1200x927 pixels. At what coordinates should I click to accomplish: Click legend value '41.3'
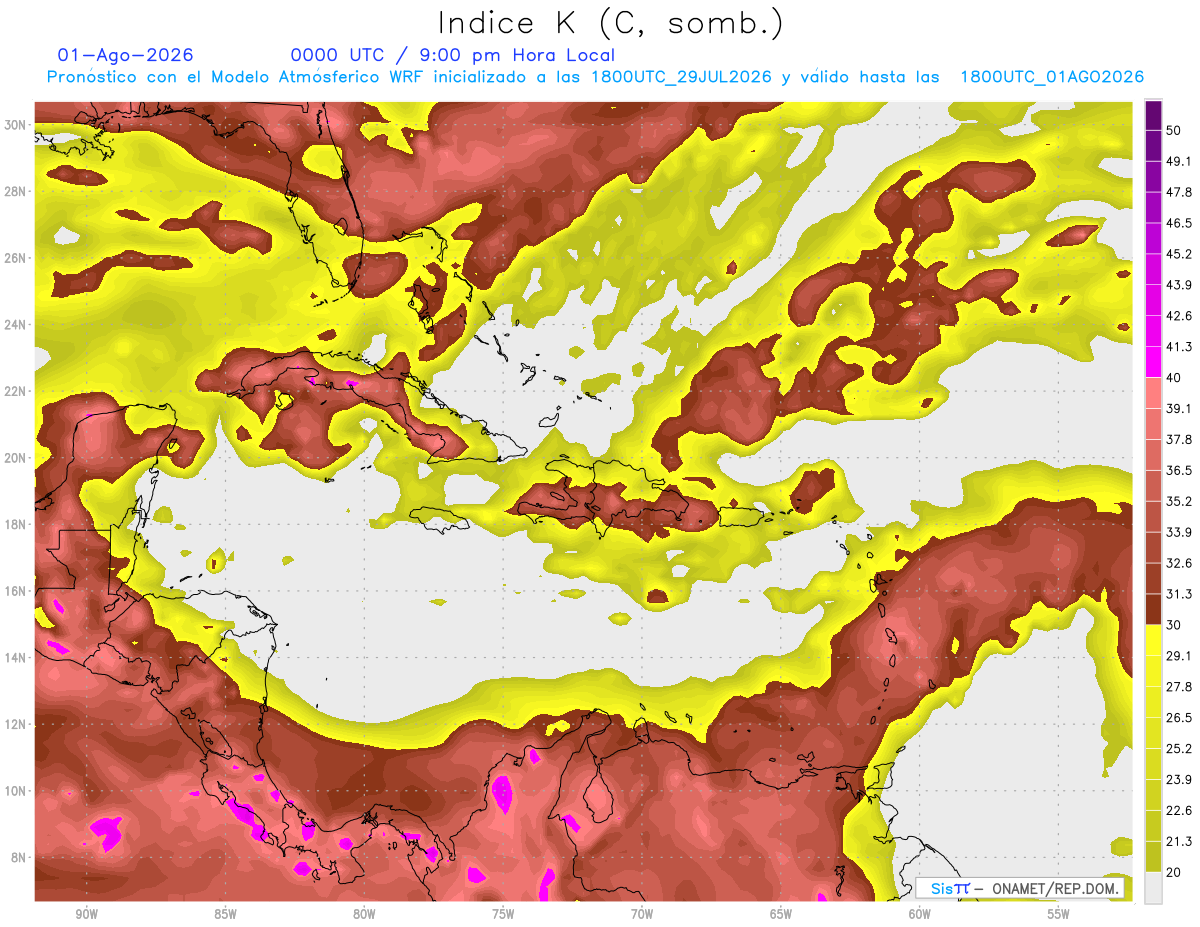[1178, 347]
